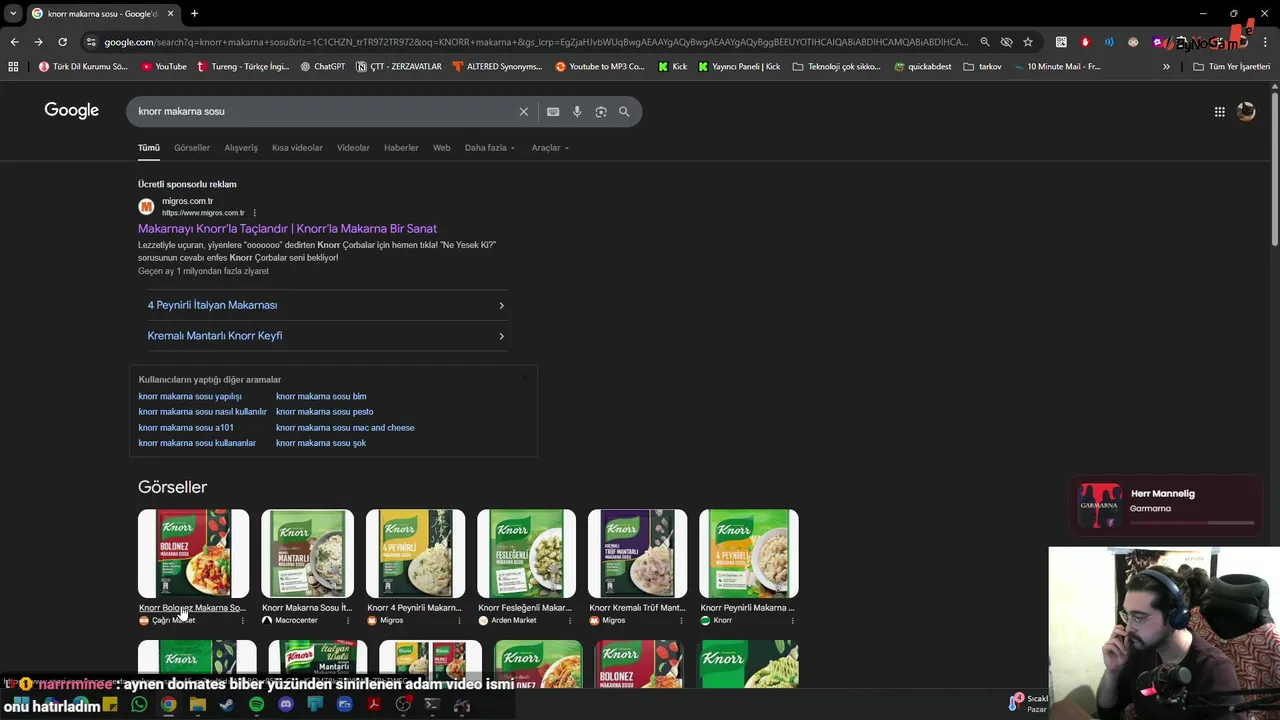Start voice search with microphone icon

pyautogui.click(x=577, y=111)
